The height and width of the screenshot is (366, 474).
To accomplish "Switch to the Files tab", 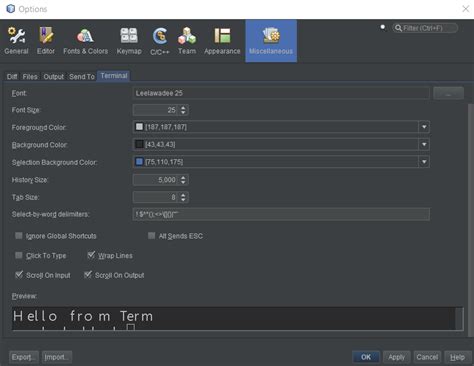I will click(x=30, y=77).
